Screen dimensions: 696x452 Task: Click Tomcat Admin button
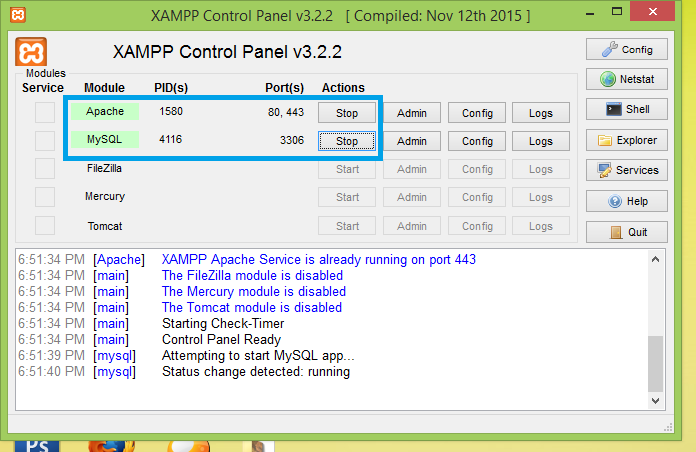tap(412, 226)
